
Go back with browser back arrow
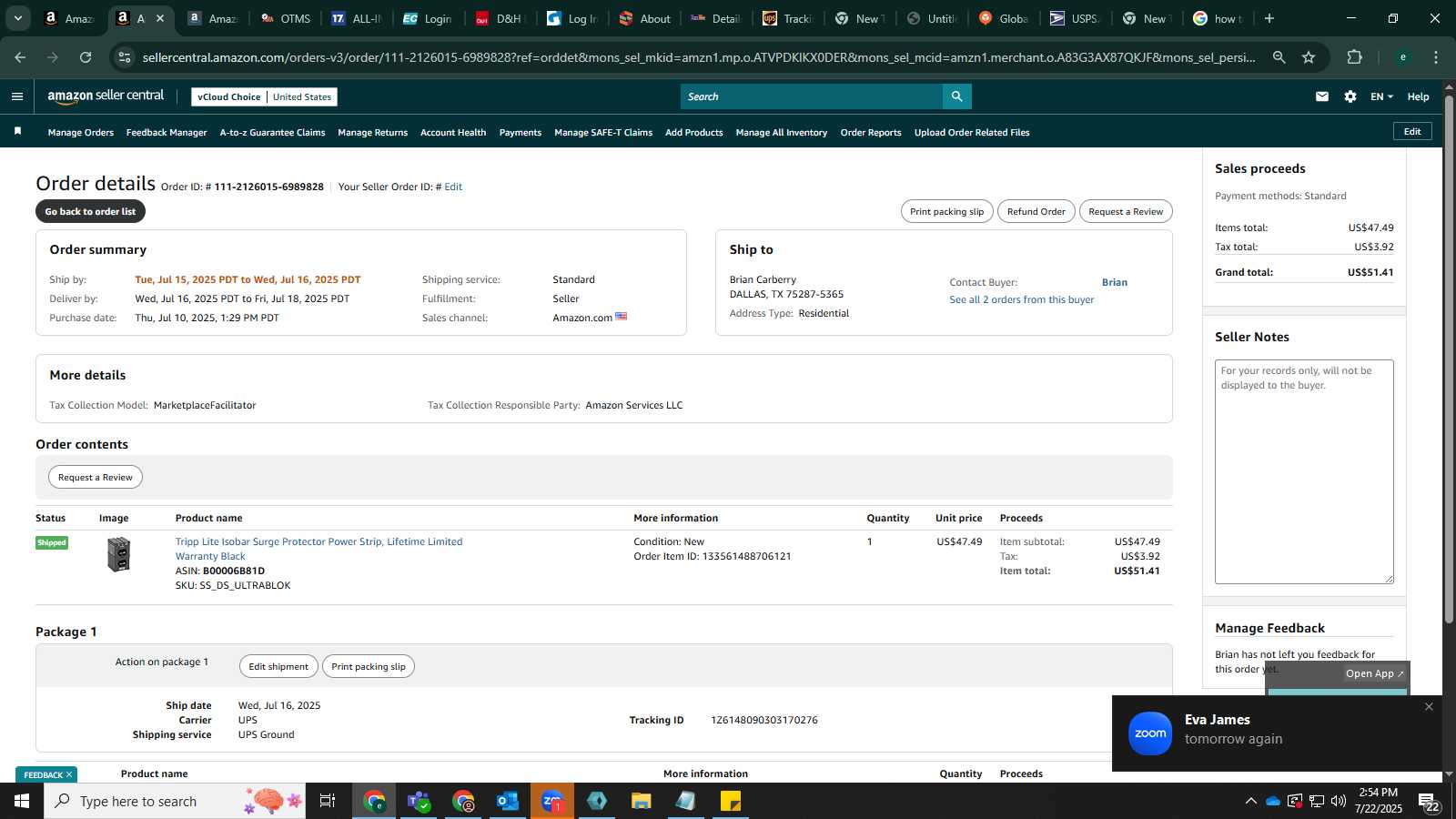[20, 57]
